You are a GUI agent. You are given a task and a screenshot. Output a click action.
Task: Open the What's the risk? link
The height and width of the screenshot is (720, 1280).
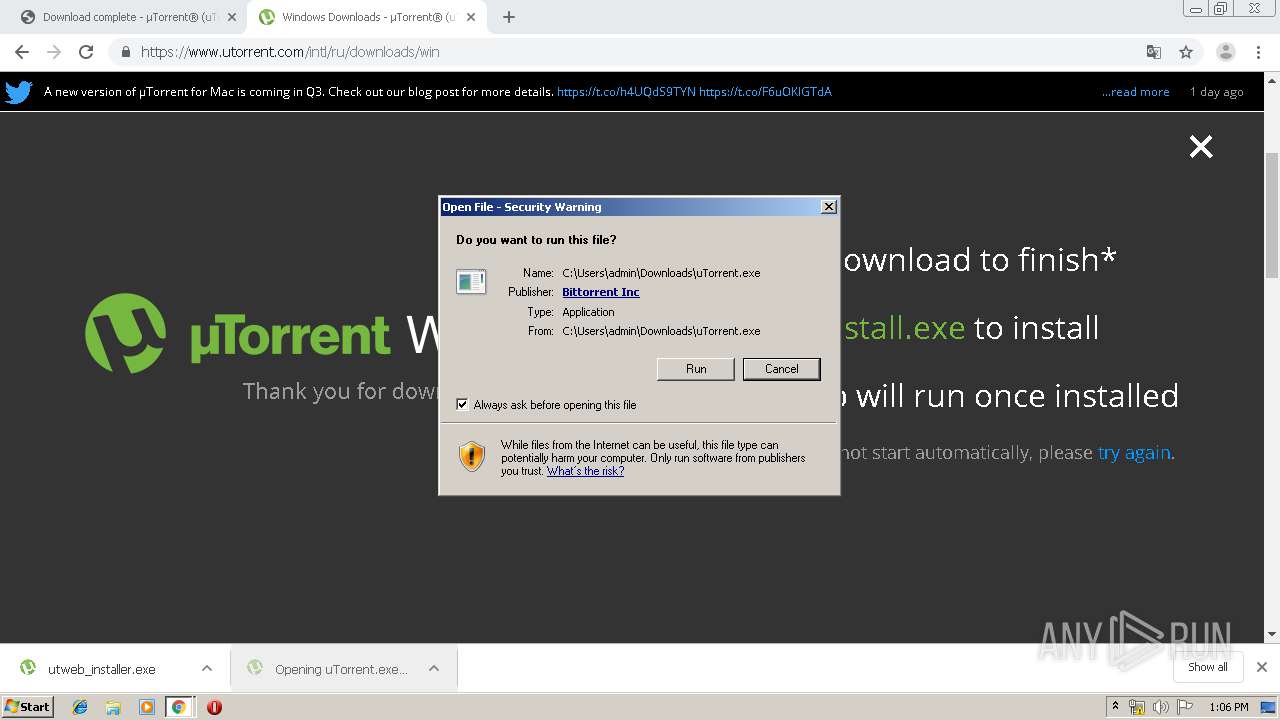(585, 471)
